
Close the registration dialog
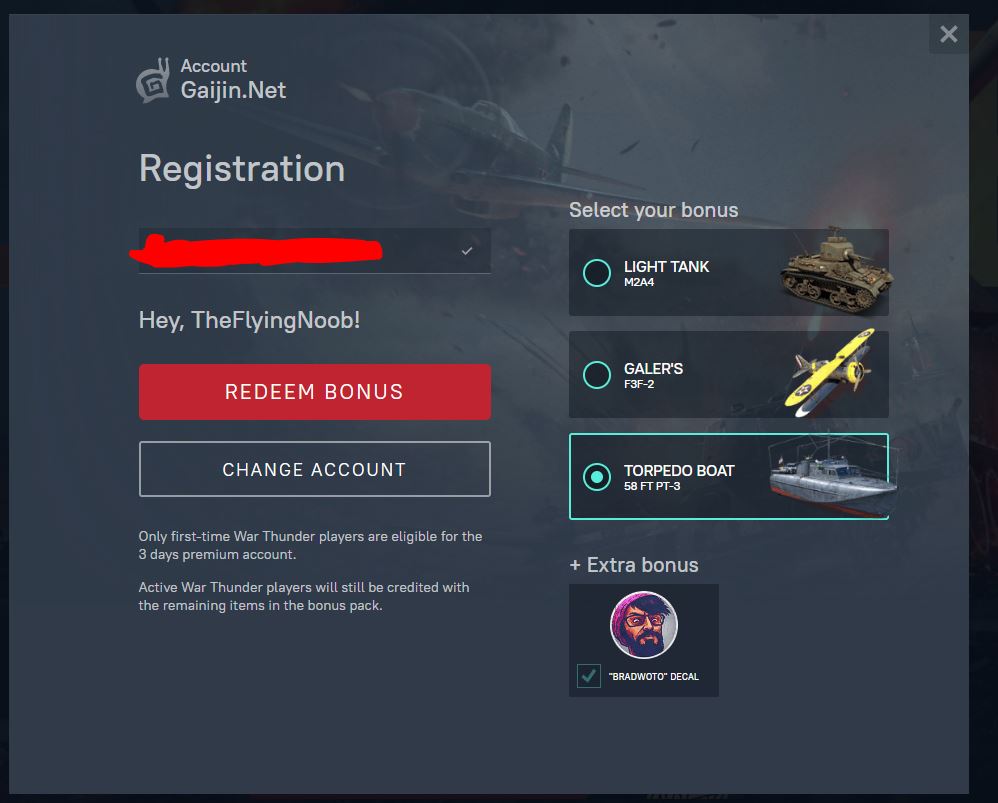[948, 35]
